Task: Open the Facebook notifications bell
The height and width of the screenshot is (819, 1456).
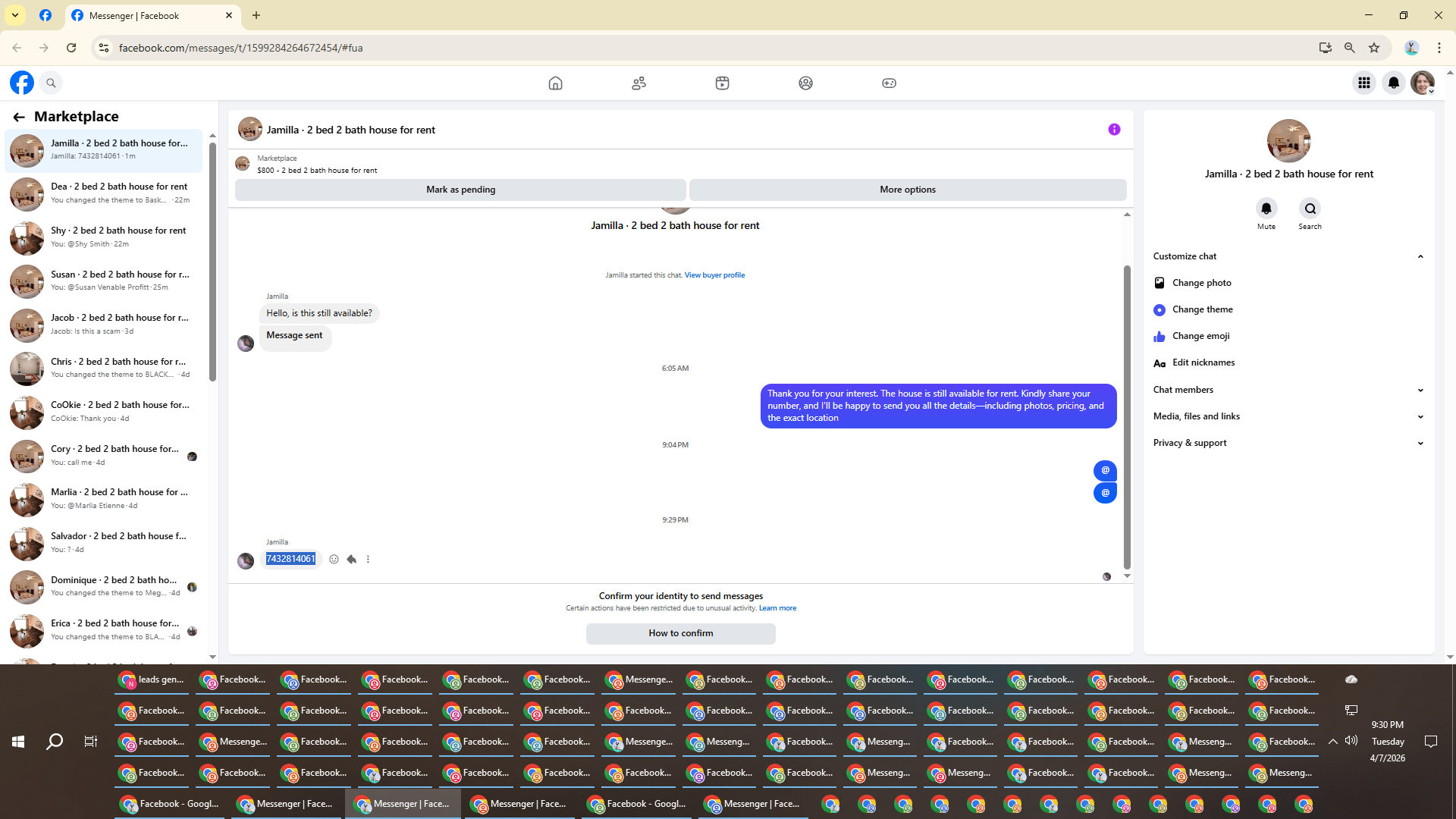Action: (1393, 83)
